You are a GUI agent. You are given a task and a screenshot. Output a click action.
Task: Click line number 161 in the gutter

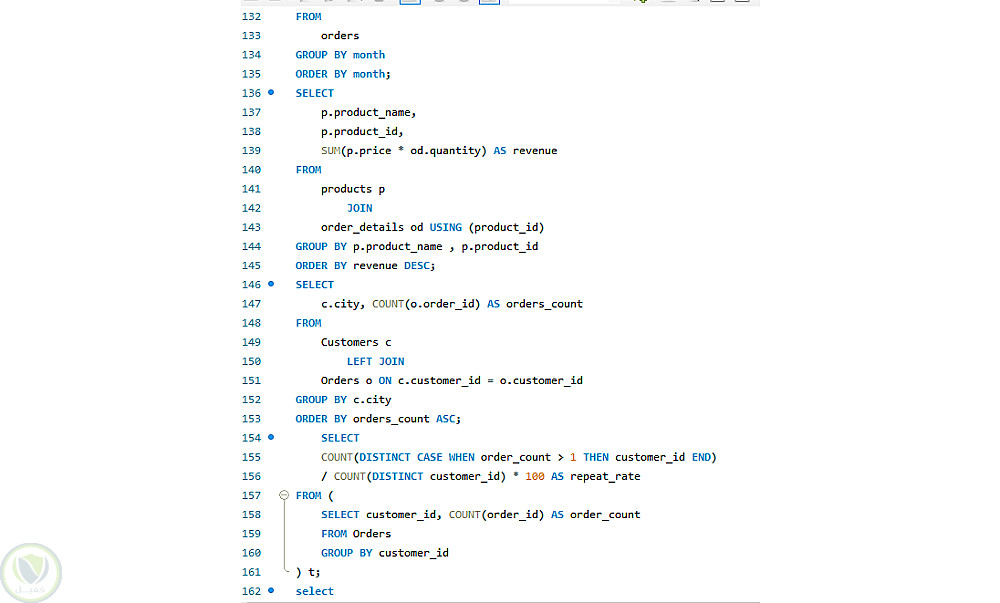pos(251,572)
